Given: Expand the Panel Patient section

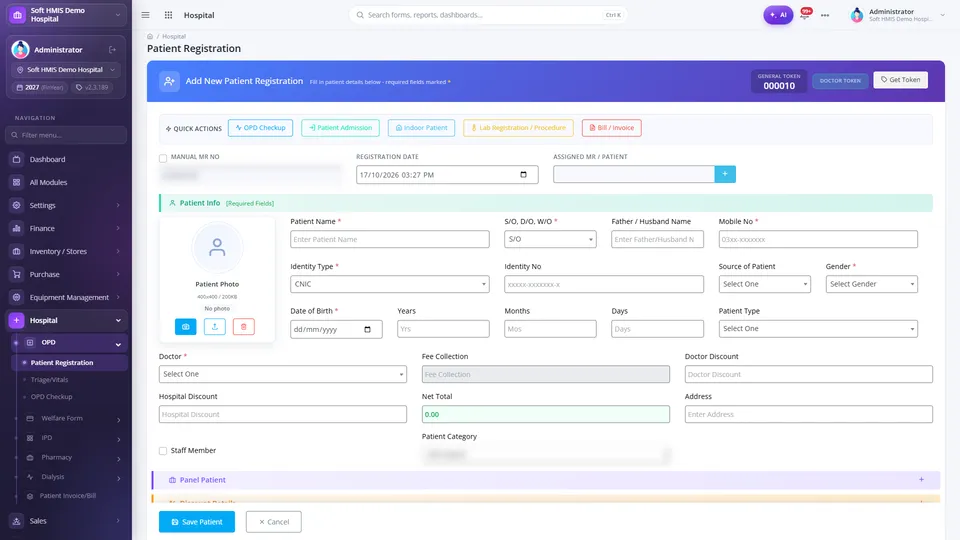Looking at the screenshot, I should (x=546, y=480).
